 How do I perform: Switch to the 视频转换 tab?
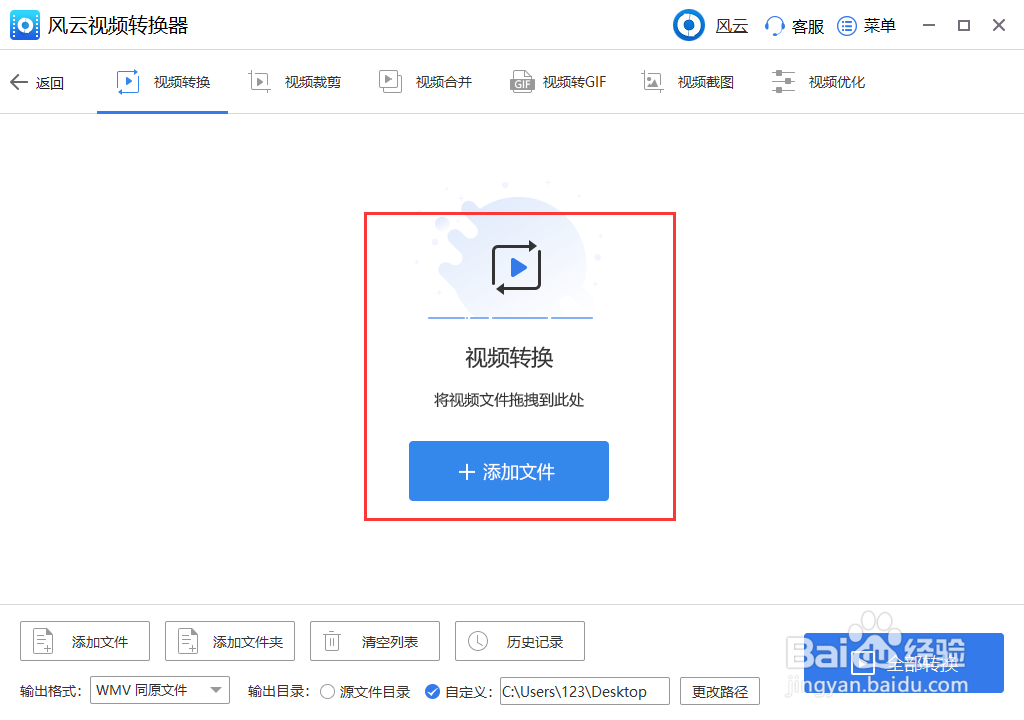coord(163,81)
